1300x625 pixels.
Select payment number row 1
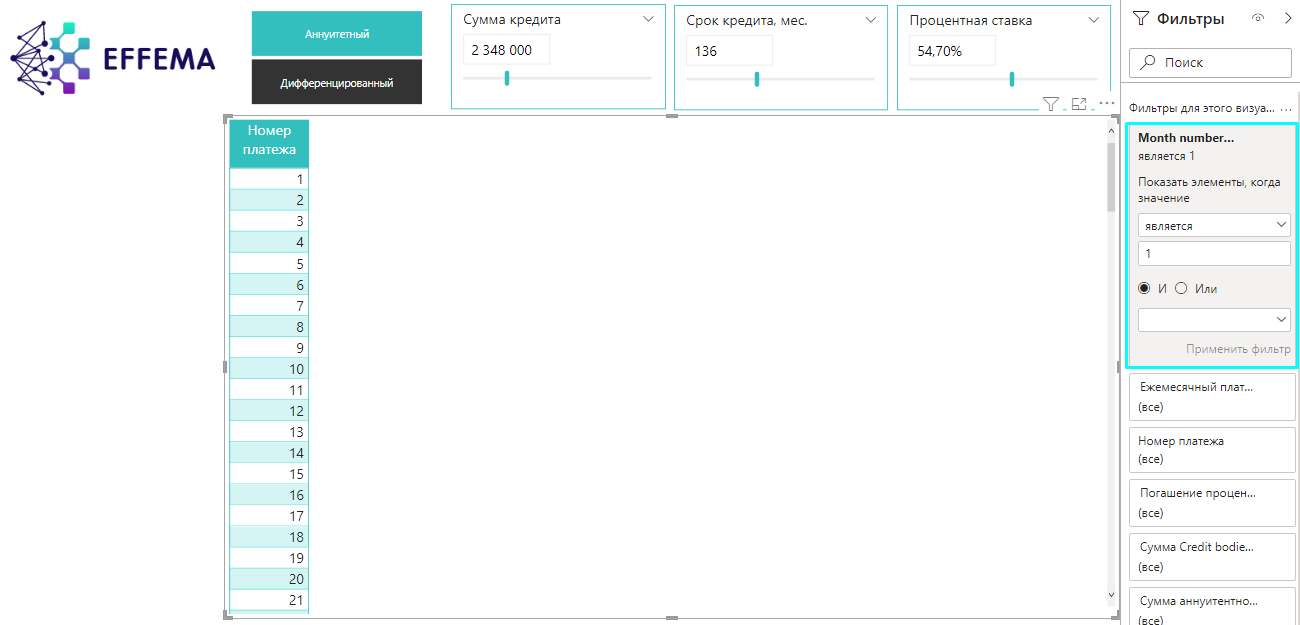(x=270, y=179)
